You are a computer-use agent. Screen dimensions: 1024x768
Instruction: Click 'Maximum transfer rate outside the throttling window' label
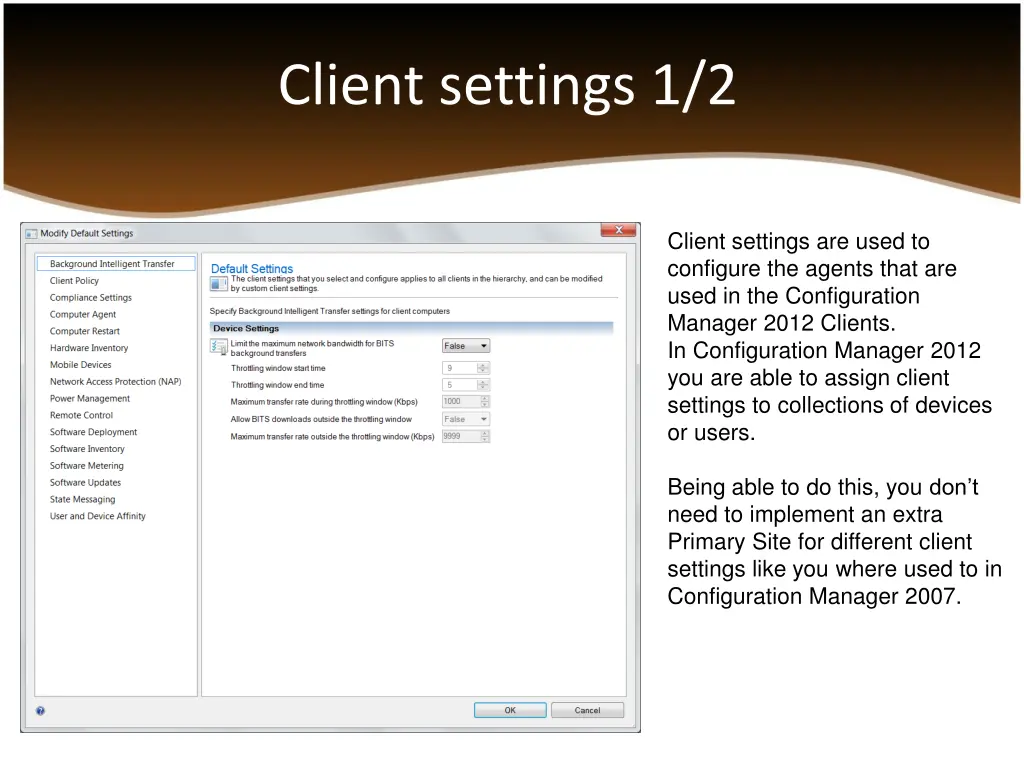pyautogui.click(x=332, y=437)
